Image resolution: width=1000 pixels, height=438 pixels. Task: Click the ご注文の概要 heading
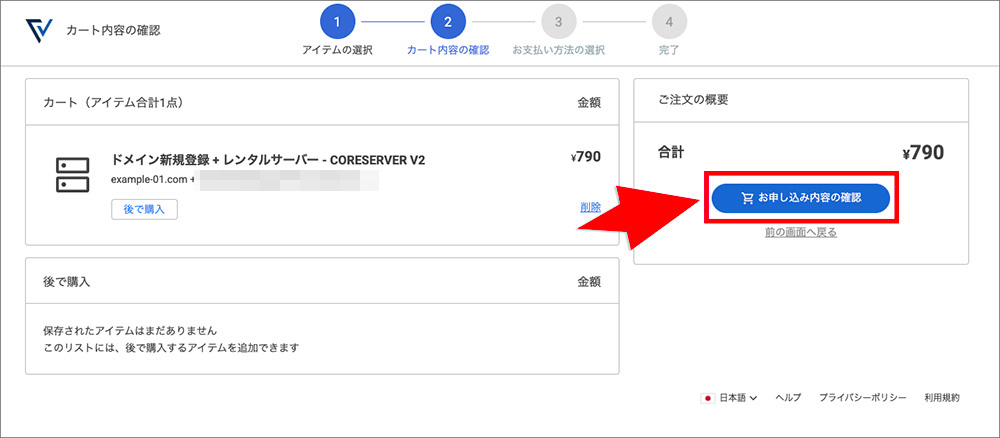tap(693, 99)
